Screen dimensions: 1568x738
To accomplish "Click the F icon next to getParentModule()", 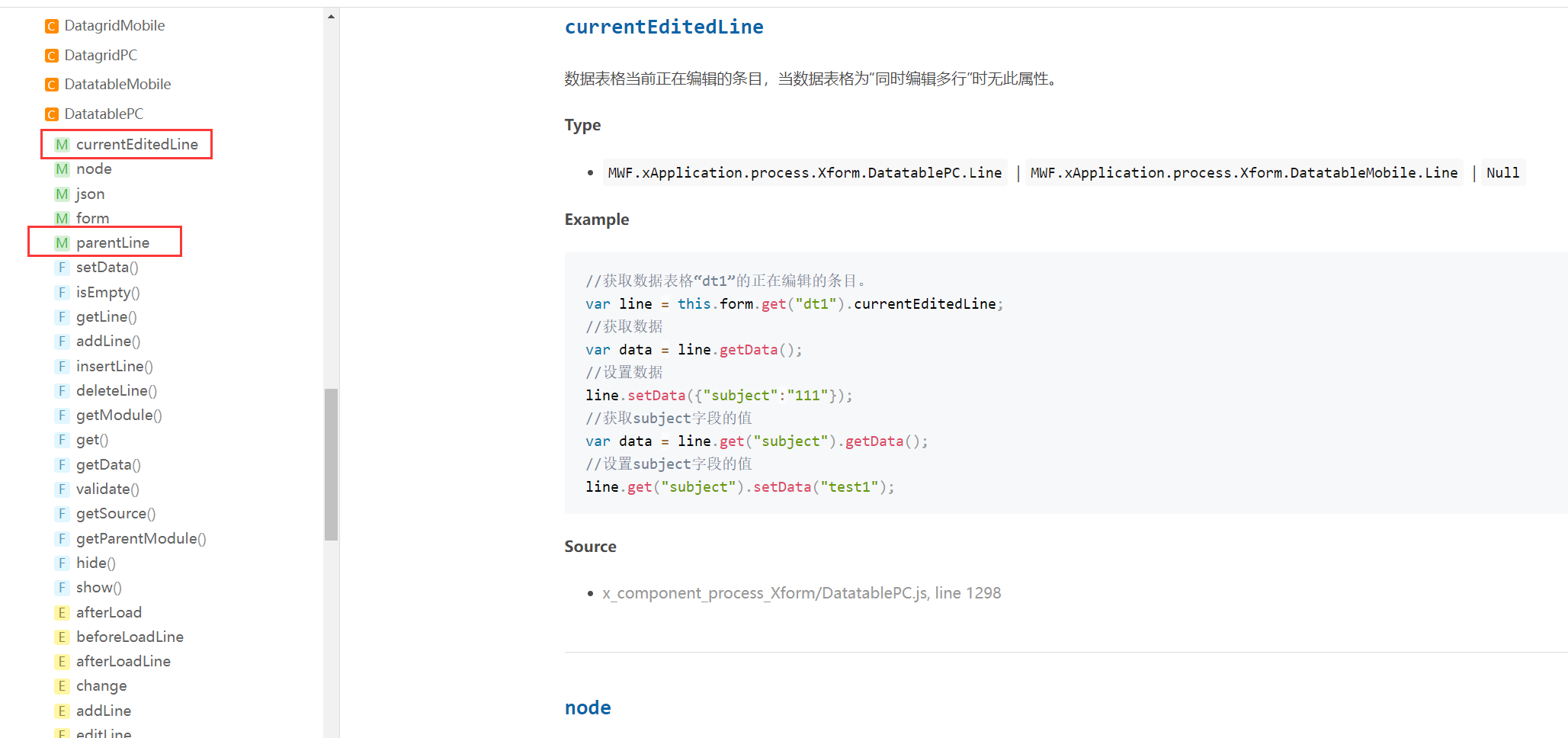I will (62, 539).
